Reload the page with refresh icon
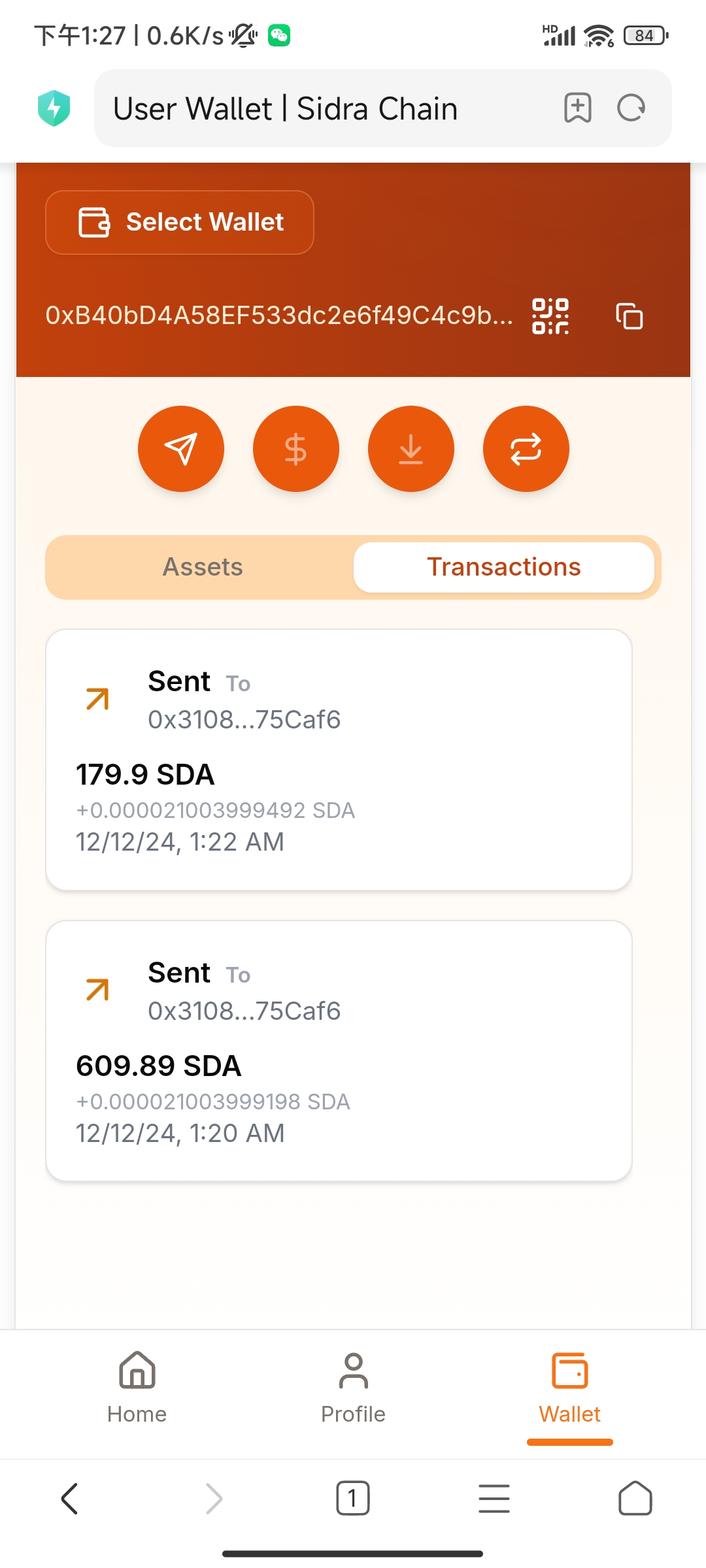The image size is (706, 1568). tap(631, 108)
